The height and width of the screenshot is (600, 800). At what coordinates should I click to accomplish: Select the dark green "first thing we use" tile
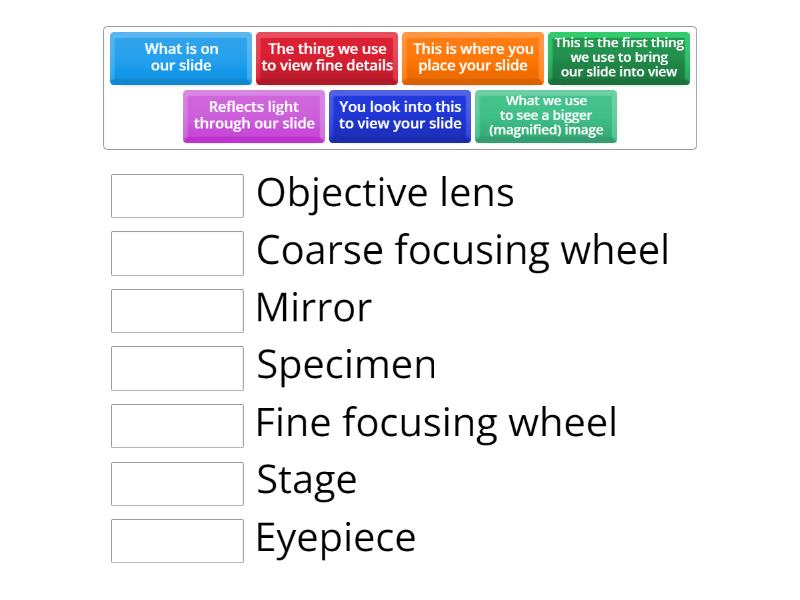pyautogui.click(x=619, y=58)
